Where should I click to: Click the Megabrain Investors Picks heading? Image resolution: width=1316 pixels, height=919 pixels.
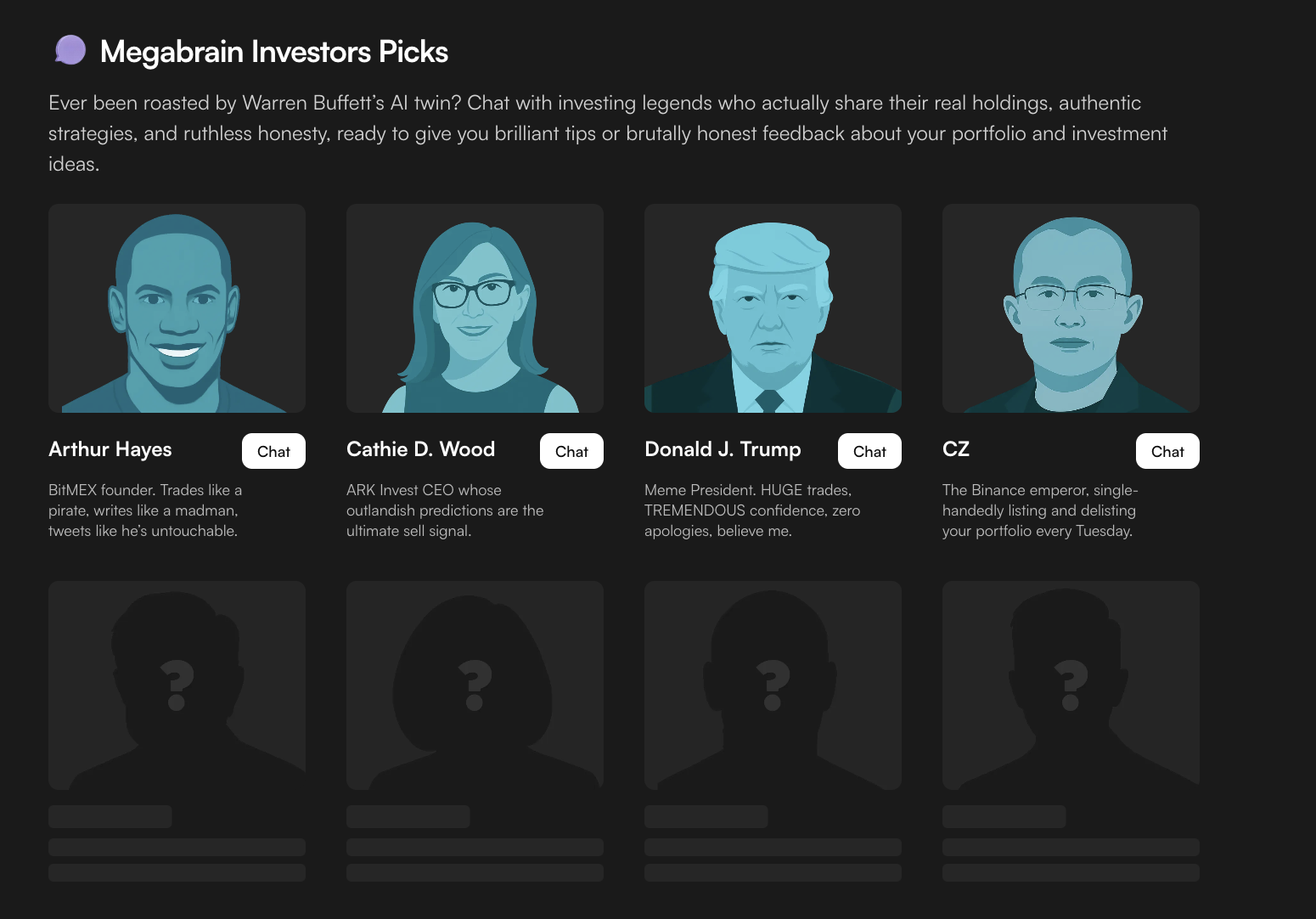tap(273, 52)
